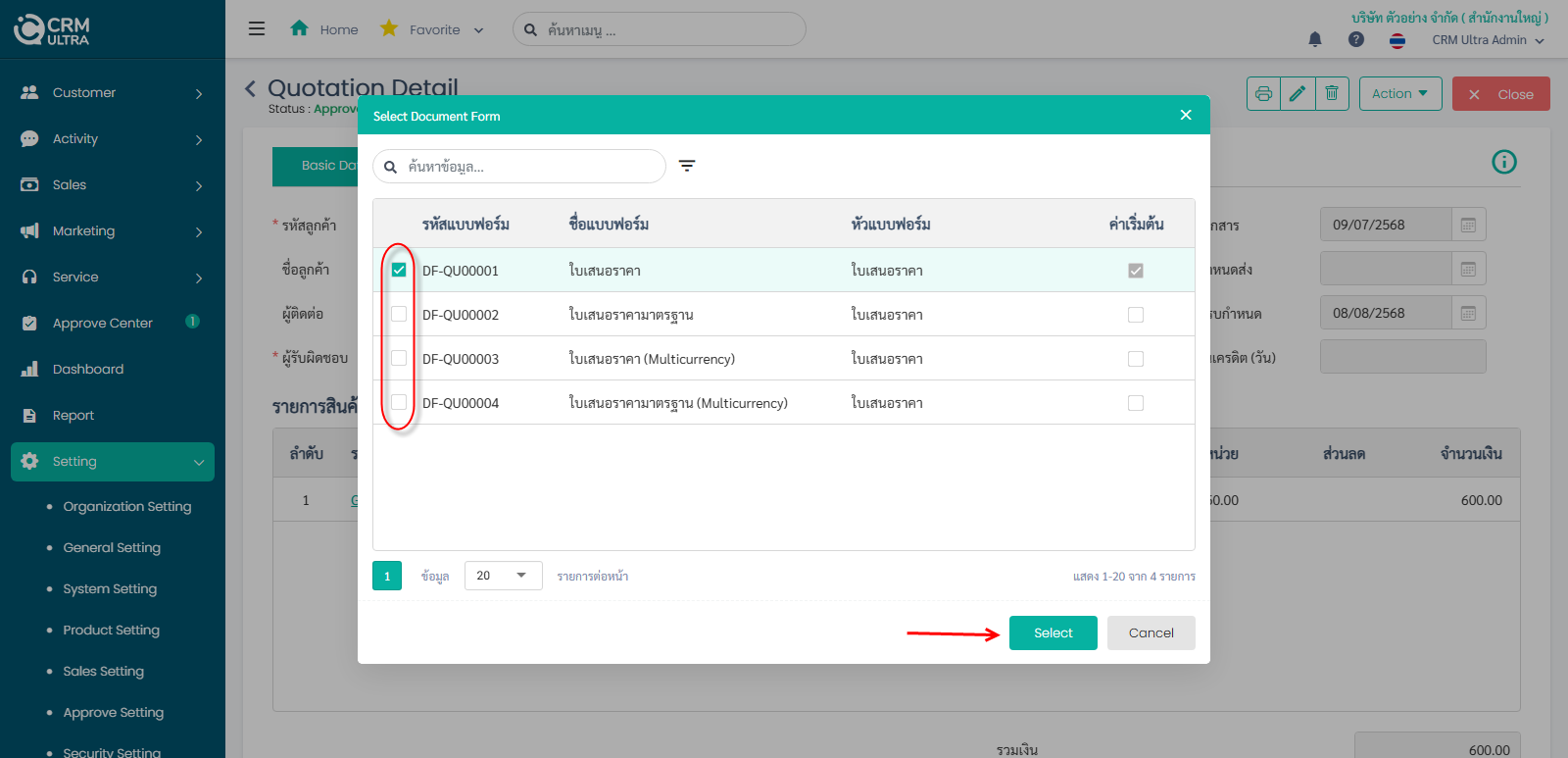Tick the DF-QU00004 row checkbox
This screenshot has width=1568, height=758.
click(399, 402)
